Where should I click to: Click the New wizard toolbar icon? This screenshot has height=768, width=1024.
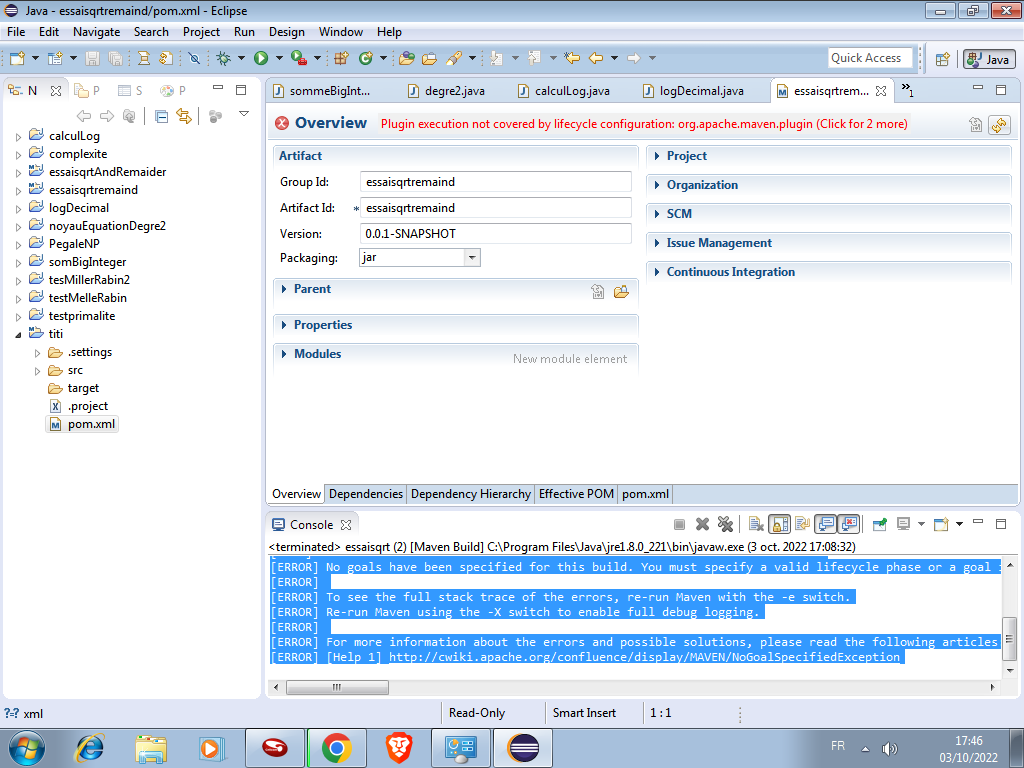17,58
